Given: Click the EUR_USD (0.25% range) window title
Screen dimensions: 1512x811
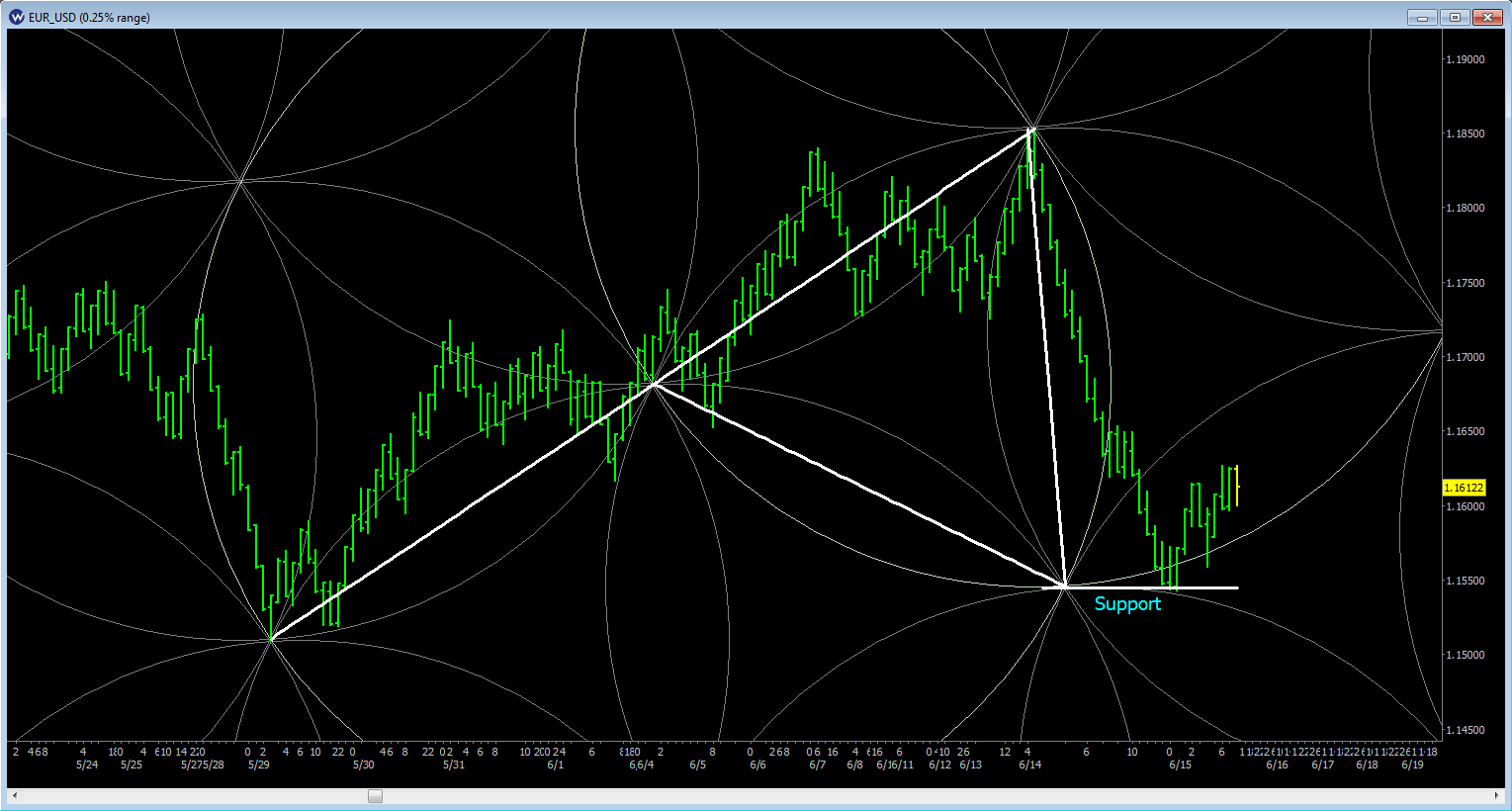Looking at the screenshot, I should pyautogui.click(x=90, y=18).
